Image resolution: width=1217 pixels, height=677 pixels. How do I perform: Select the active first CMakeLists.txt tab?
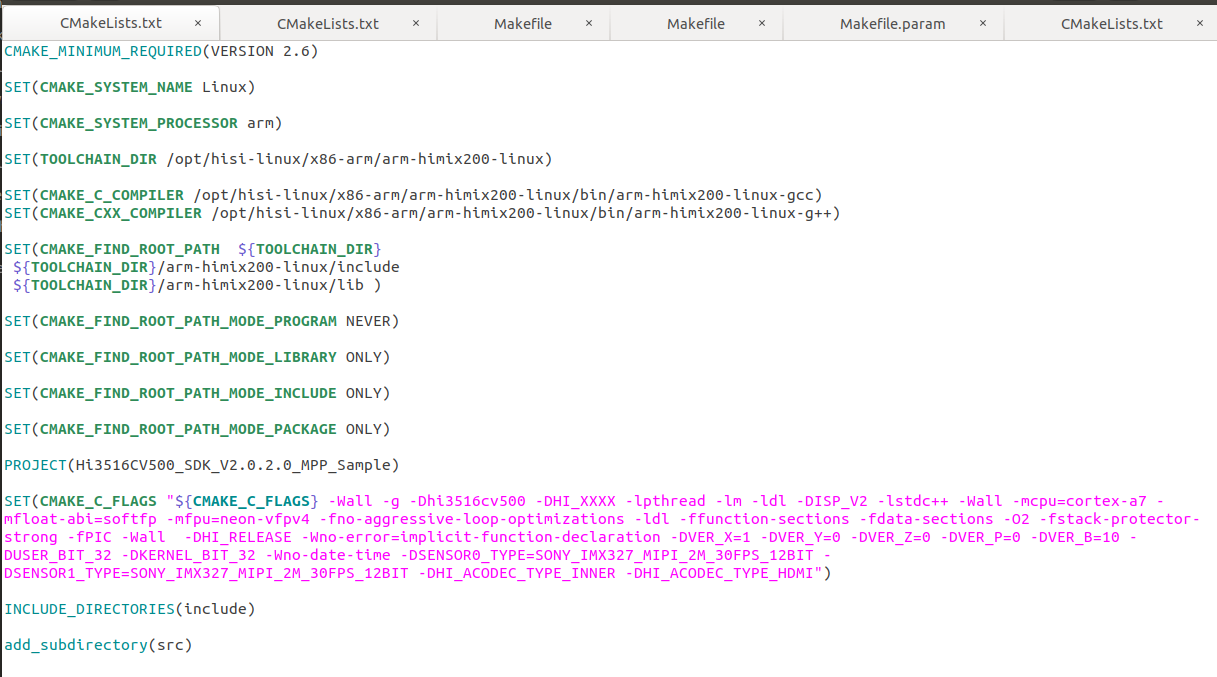tap(110, 22)
